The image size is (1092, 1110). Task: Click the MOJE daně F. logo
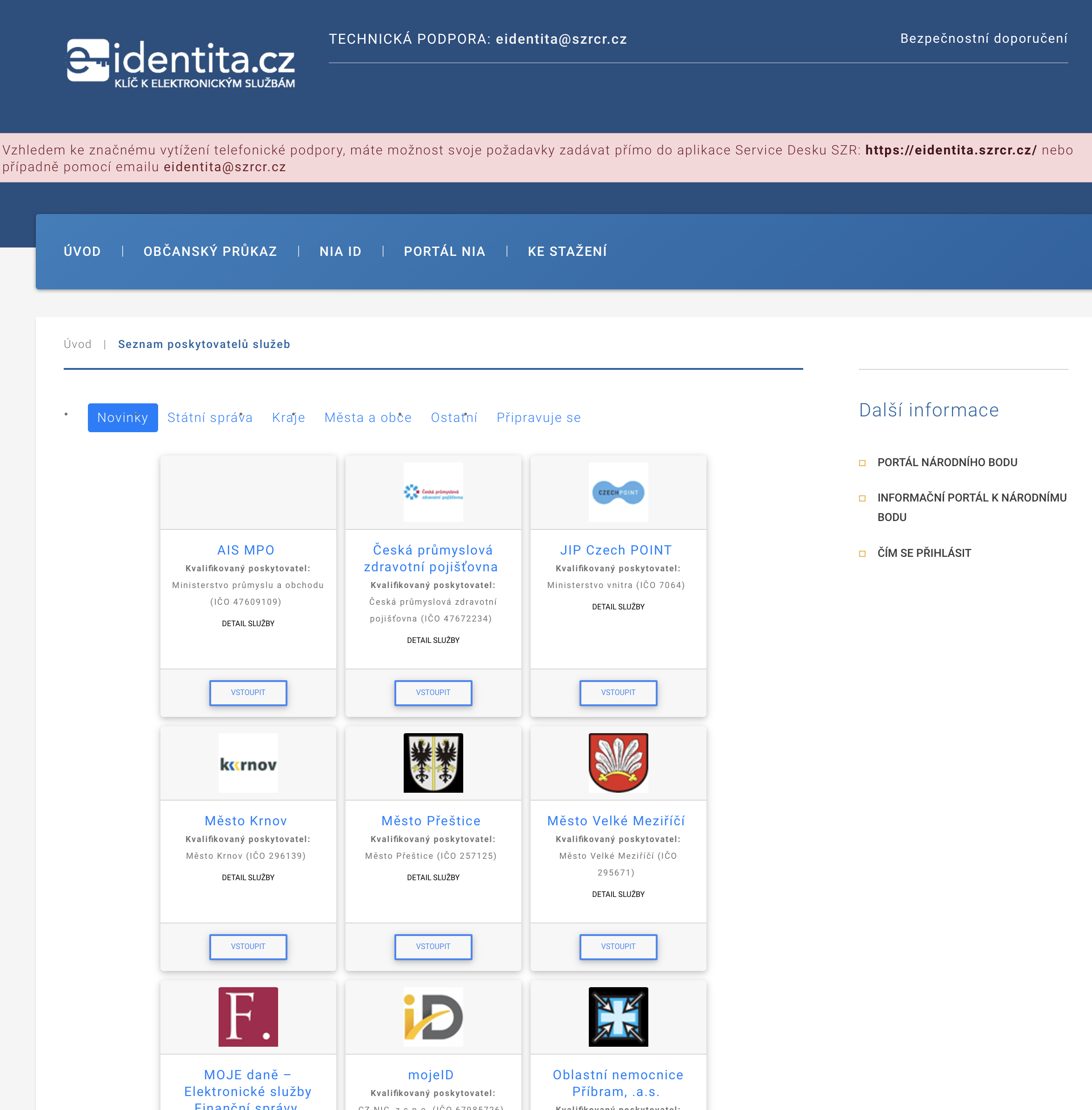click(x=248, y=1016)
